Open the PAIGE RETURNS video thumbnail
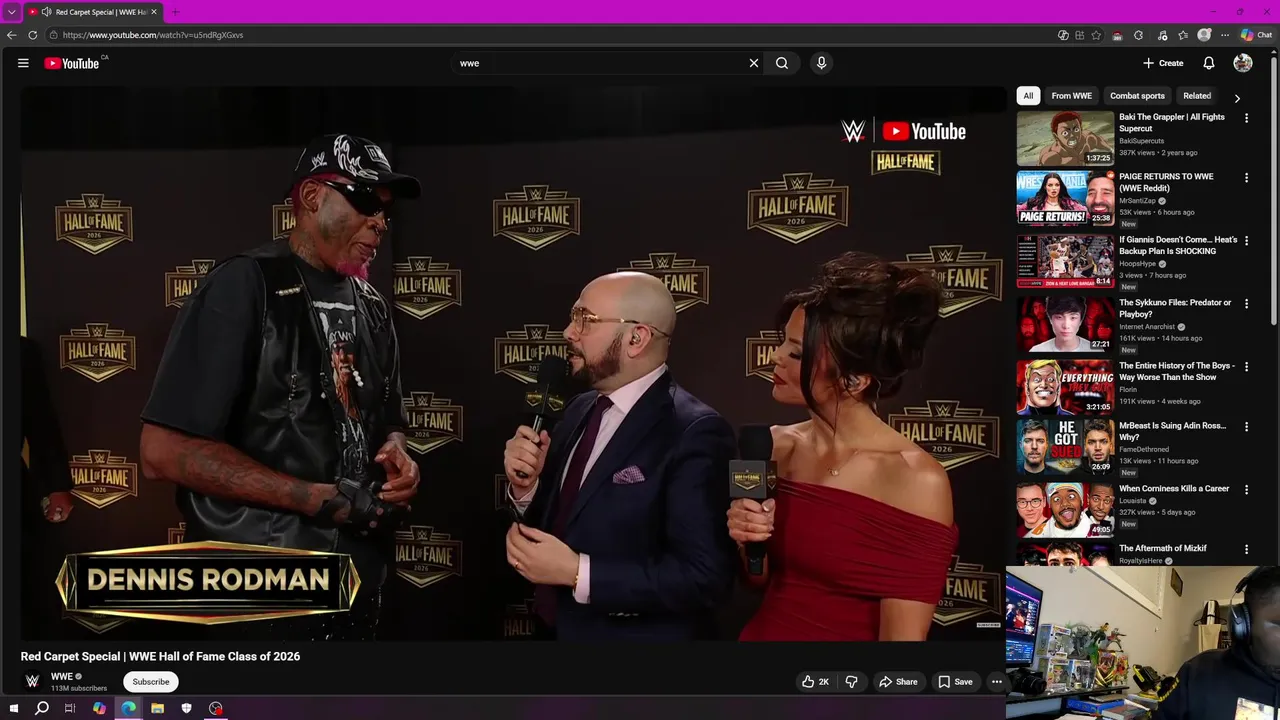Image resolution: width=1280 pixels, height=720 pixels. [1065, 198]
